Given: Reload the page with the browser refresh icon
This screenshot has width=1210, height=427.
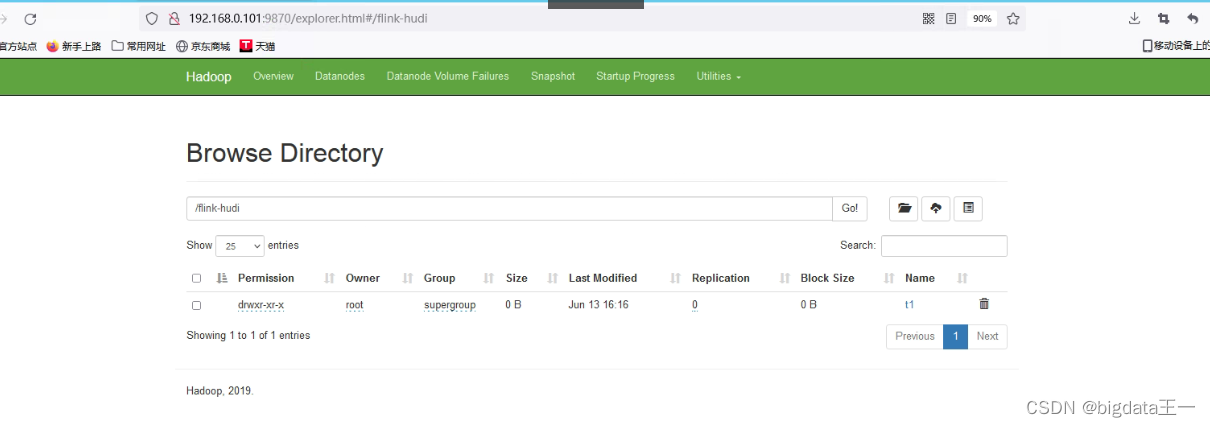Looking at the screenshot, I should 30,18.
